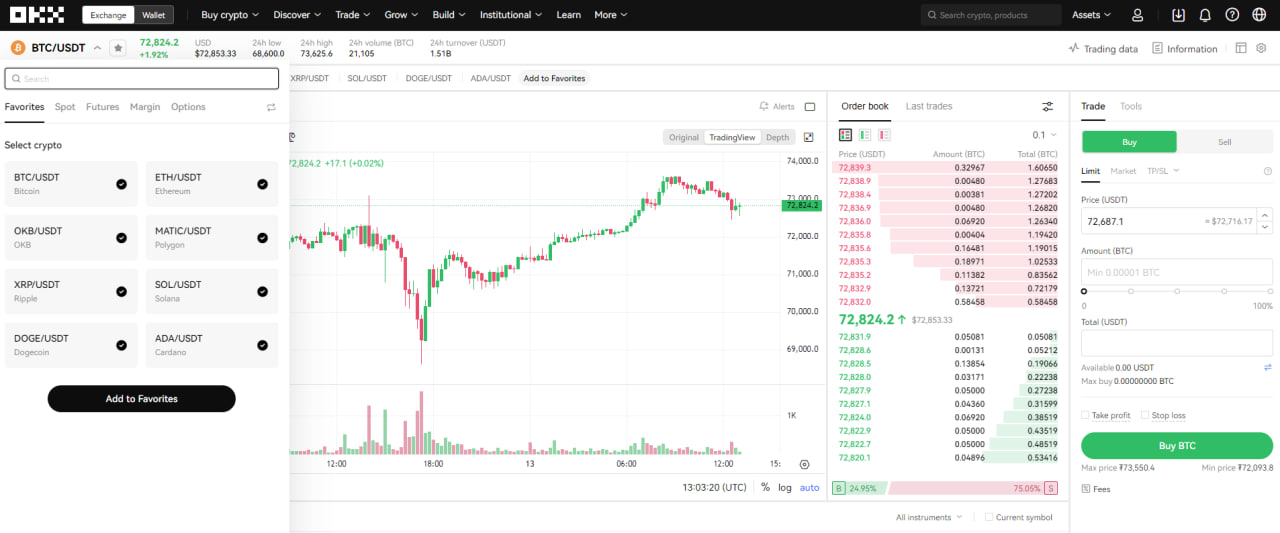Open the 0.1 depth precision dropdown
The image size is (1280, 533).
pos(1044,134)
